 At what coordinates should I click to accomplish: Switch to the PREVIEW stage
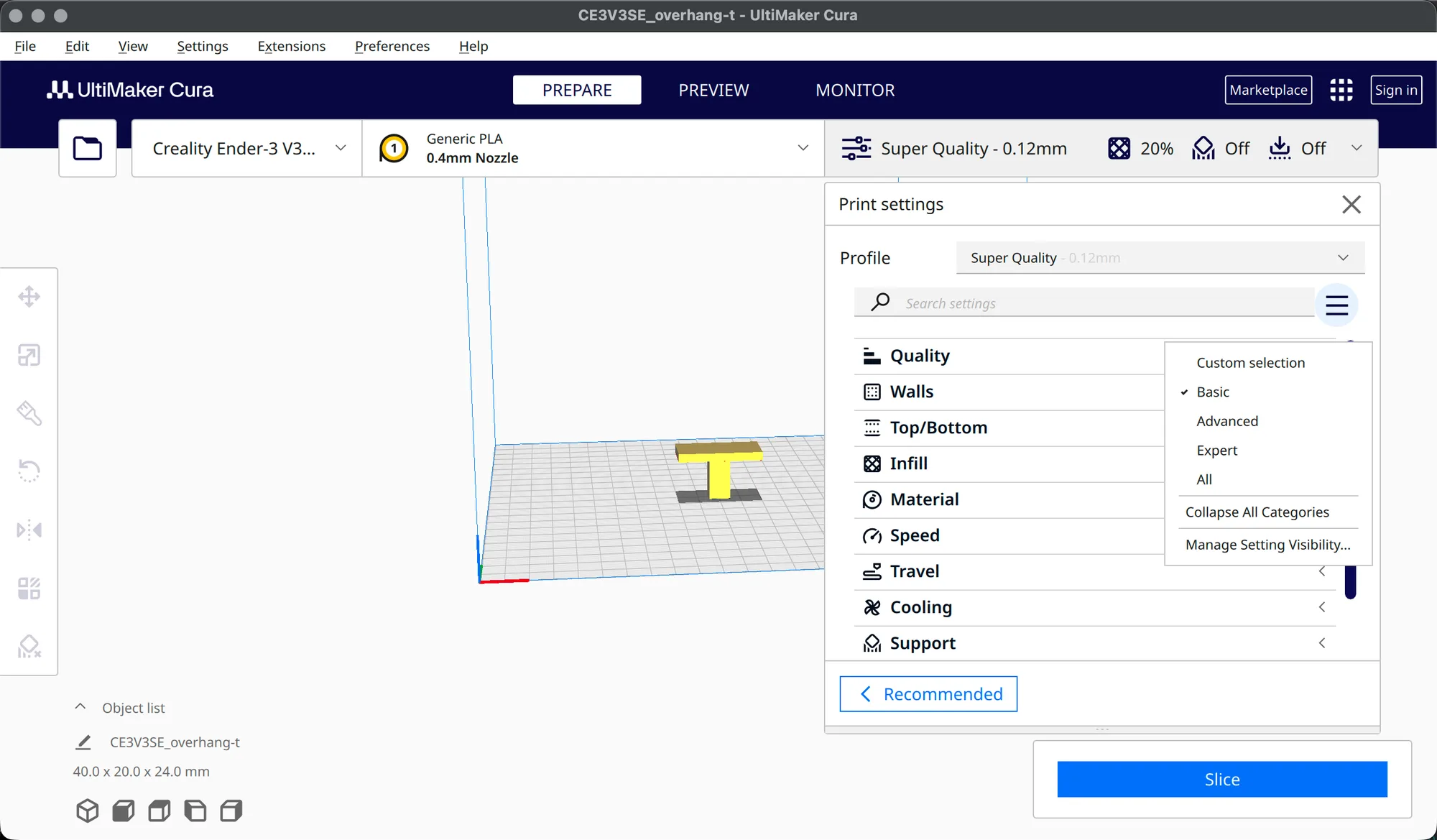click(713, 90)
